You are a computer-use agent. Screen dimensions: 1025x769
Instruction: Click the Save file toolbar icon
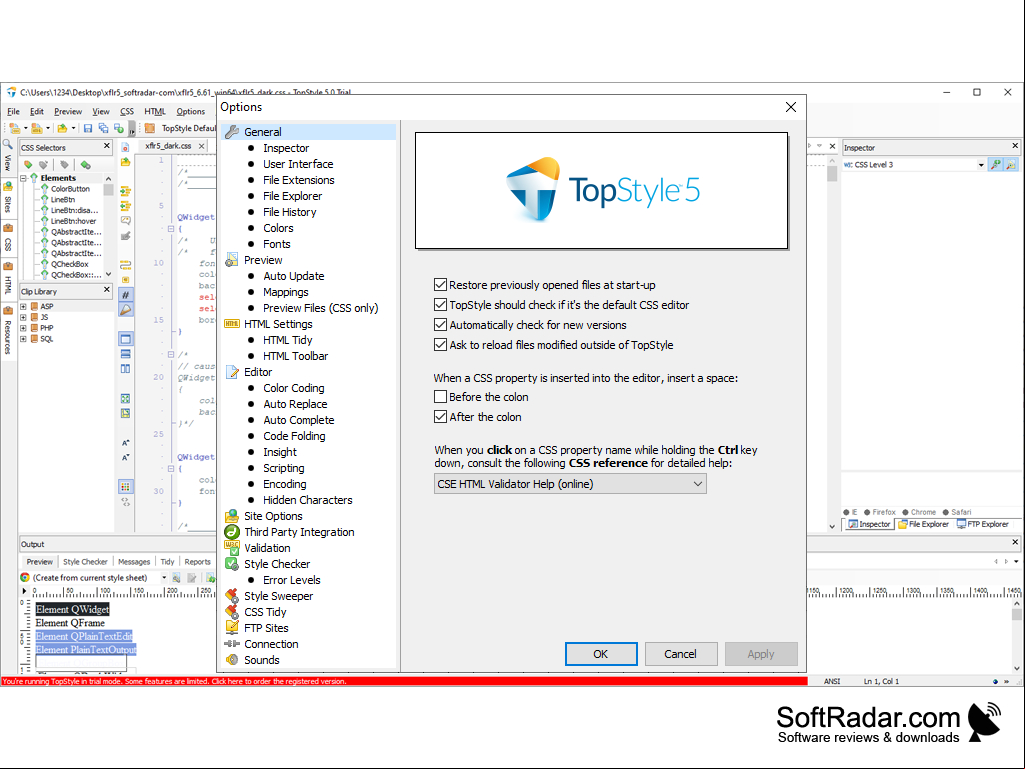click(x=88, y=128)
